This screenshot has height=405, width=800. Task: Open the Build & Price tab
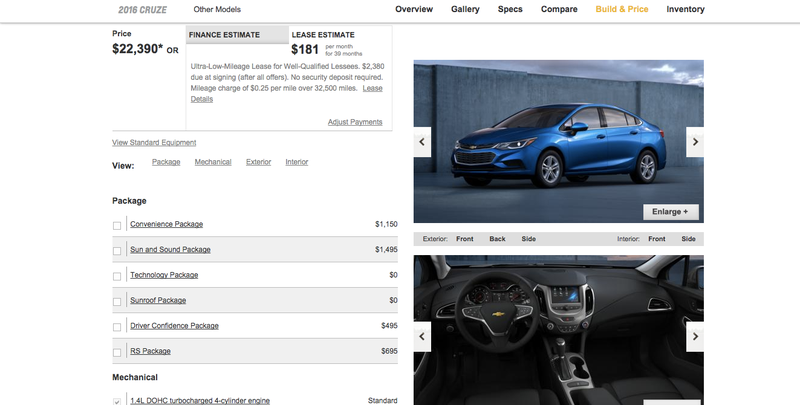[x=621, y=9]
